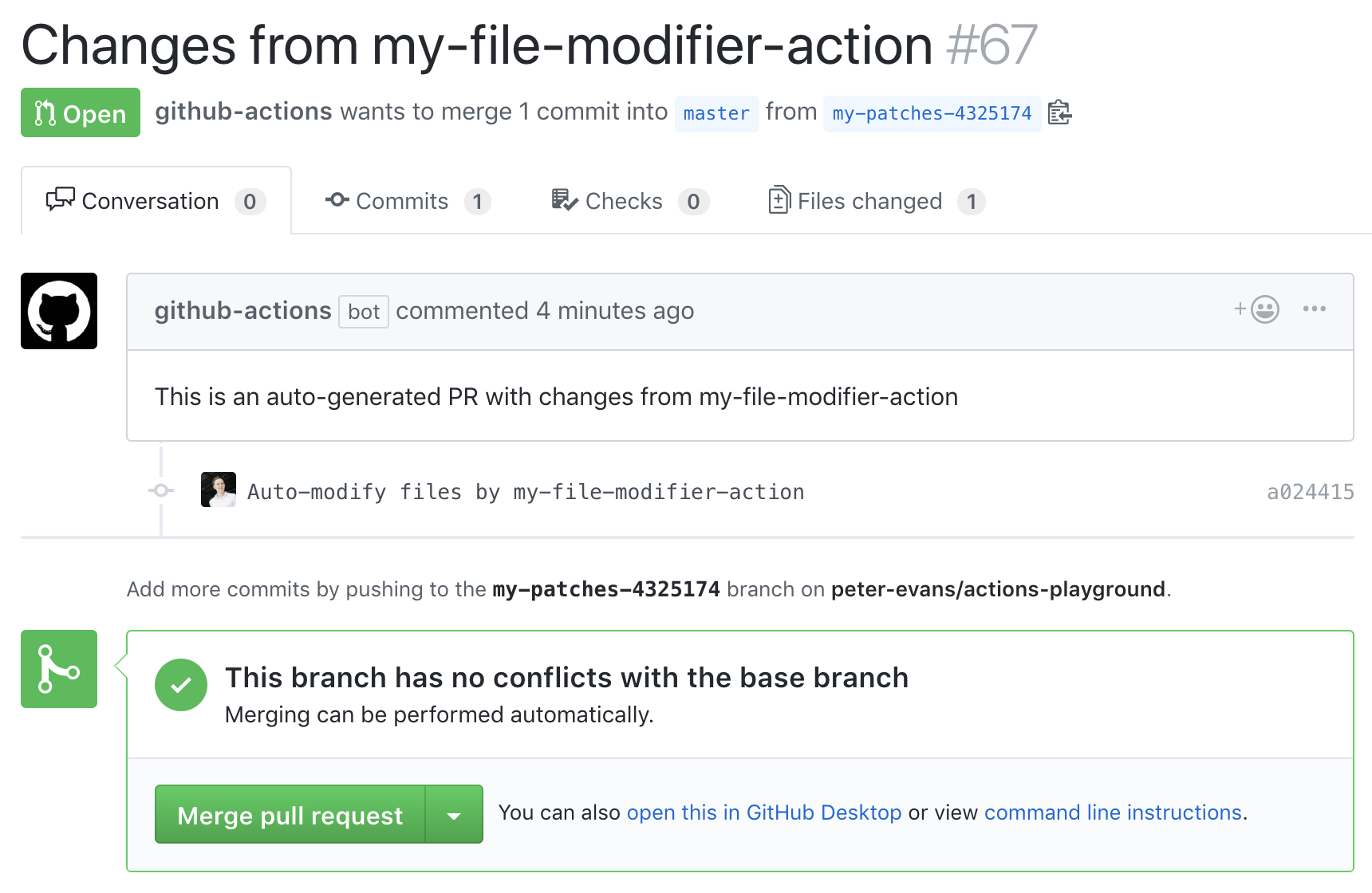Select the Commits tab commit icon
Screen dimensions: 1372x893
pyautogui.click(x=337, y=200)
